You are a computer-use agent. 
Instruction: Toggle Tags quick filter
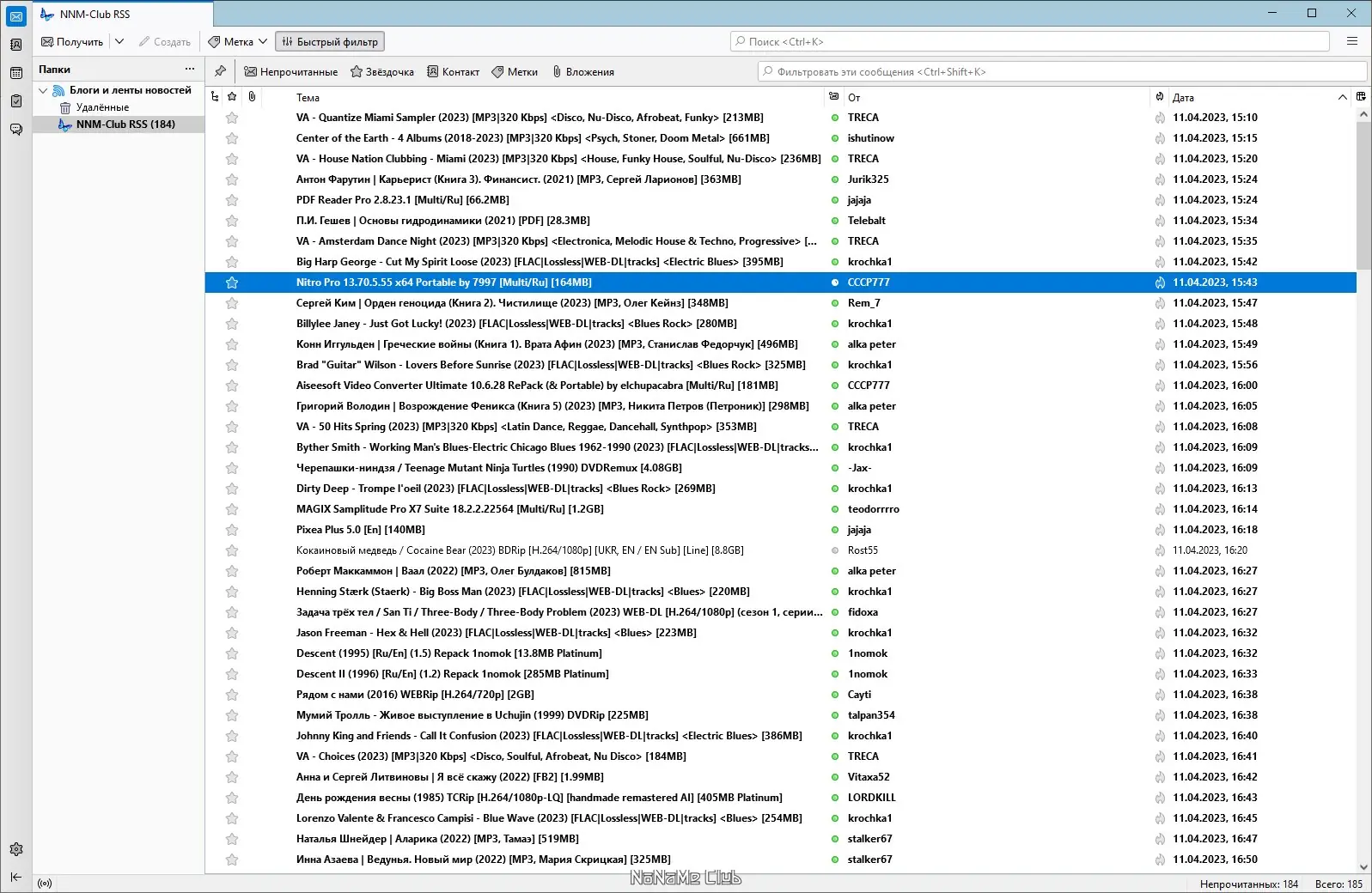coord(515,72)
